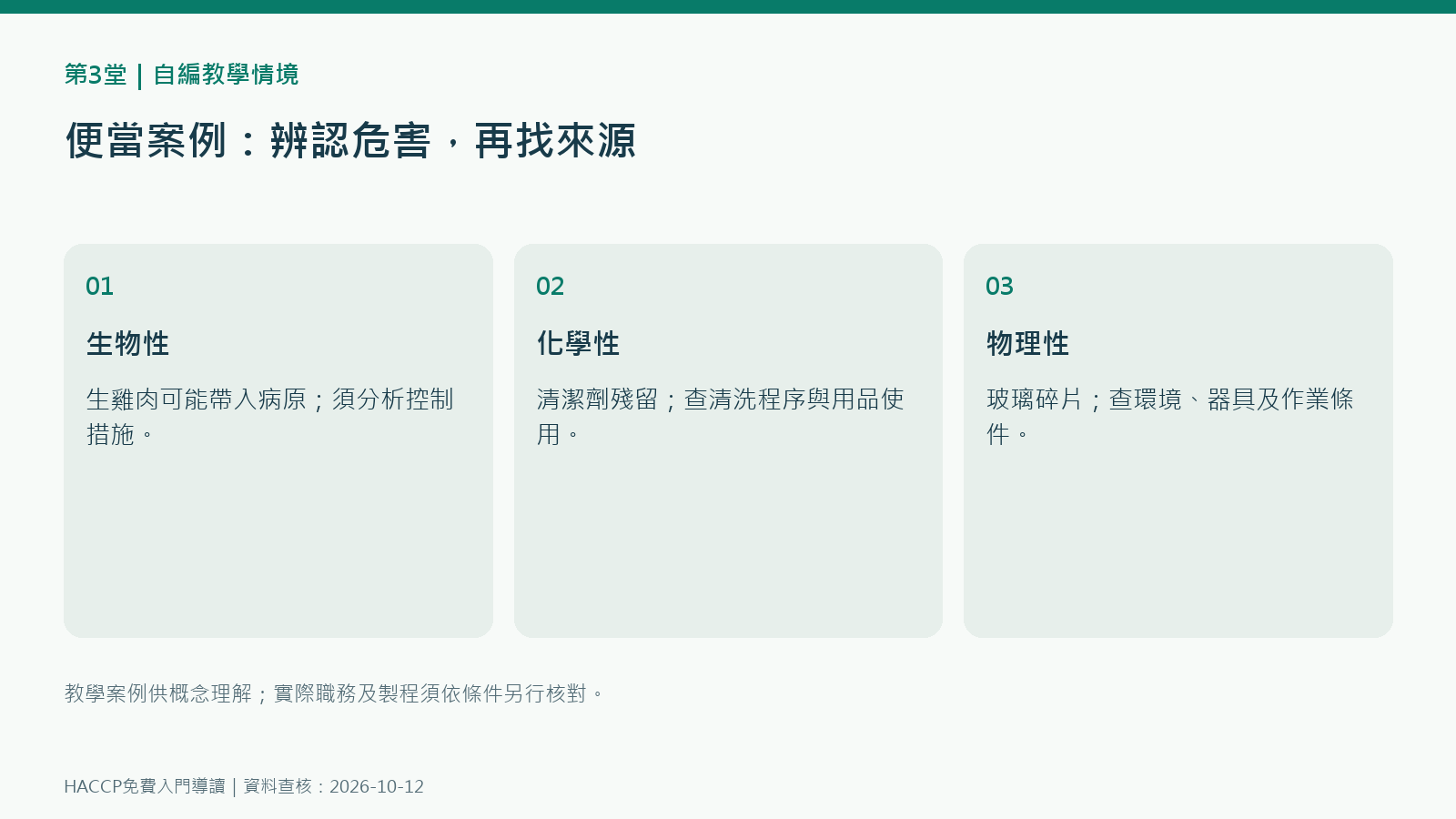Viewport: 1456px width, 819px height.
Task: Click the text about 生雞肉可能帶入病原
Action: (269, 417)
